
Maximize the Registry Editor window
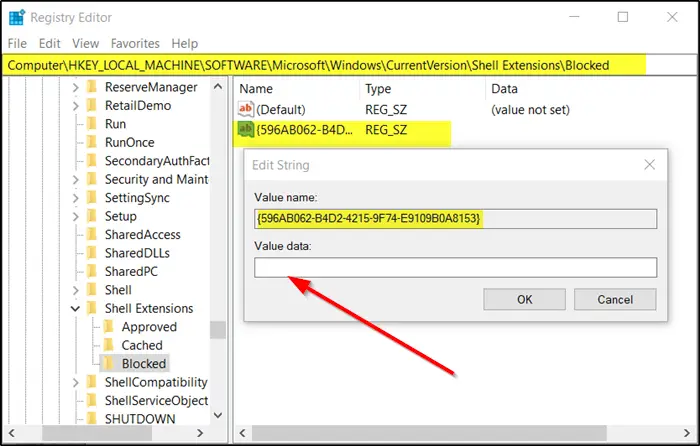pos(623,17)
